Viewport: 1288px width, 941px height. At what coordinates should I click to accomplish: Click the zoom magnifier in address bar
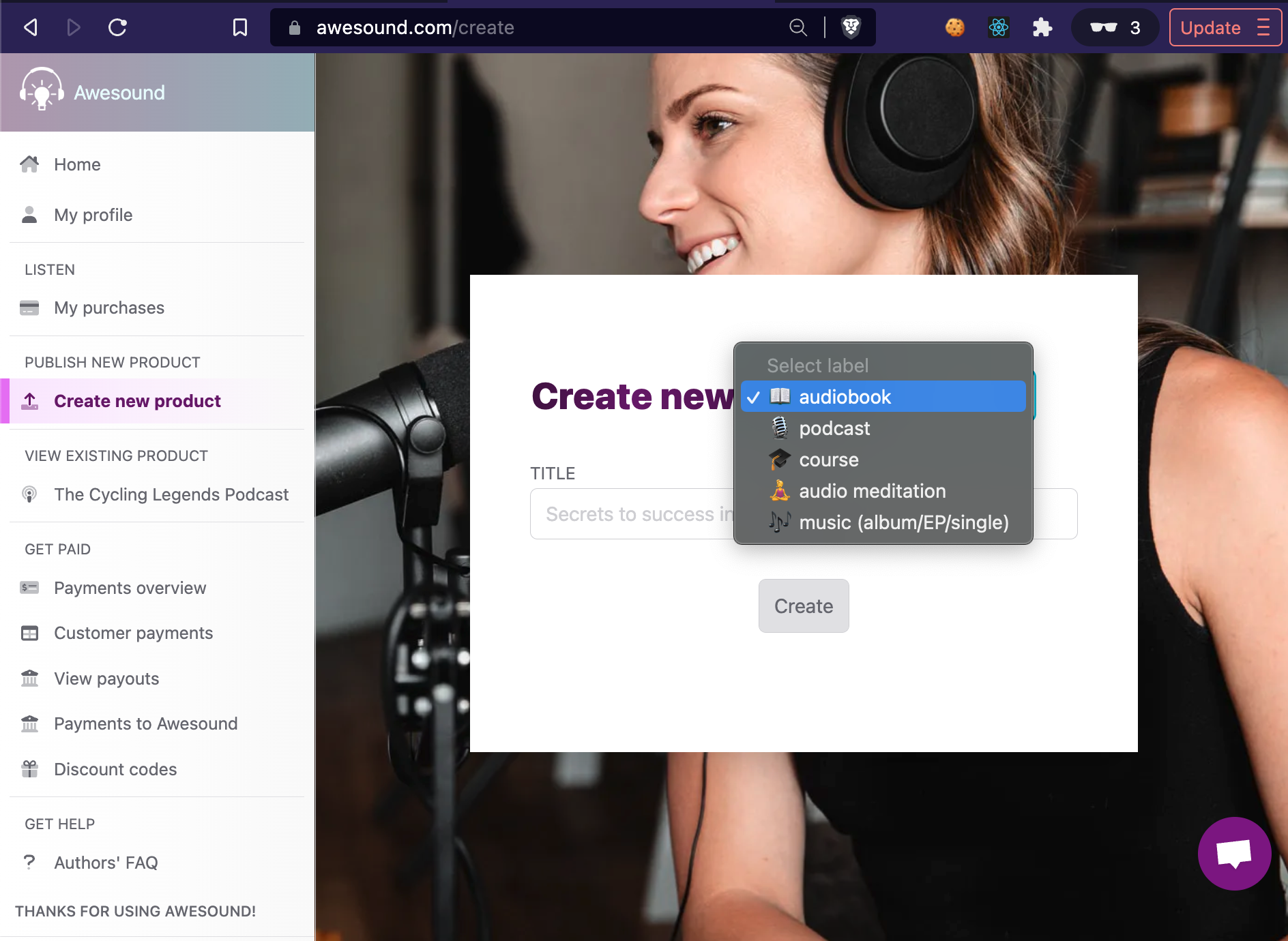pos(797,27)
